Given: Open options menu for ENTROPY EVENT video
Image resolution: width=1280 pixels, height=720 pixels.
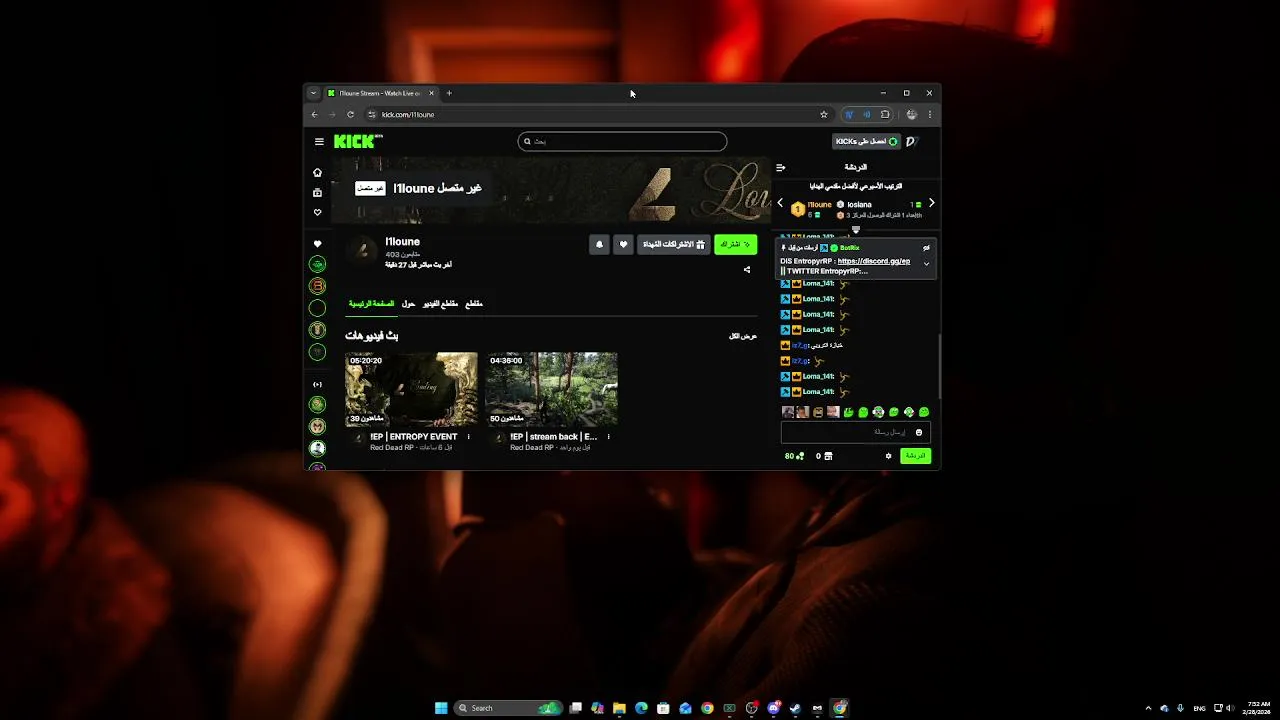Looking at the screenshot, I should pos(468,437).
